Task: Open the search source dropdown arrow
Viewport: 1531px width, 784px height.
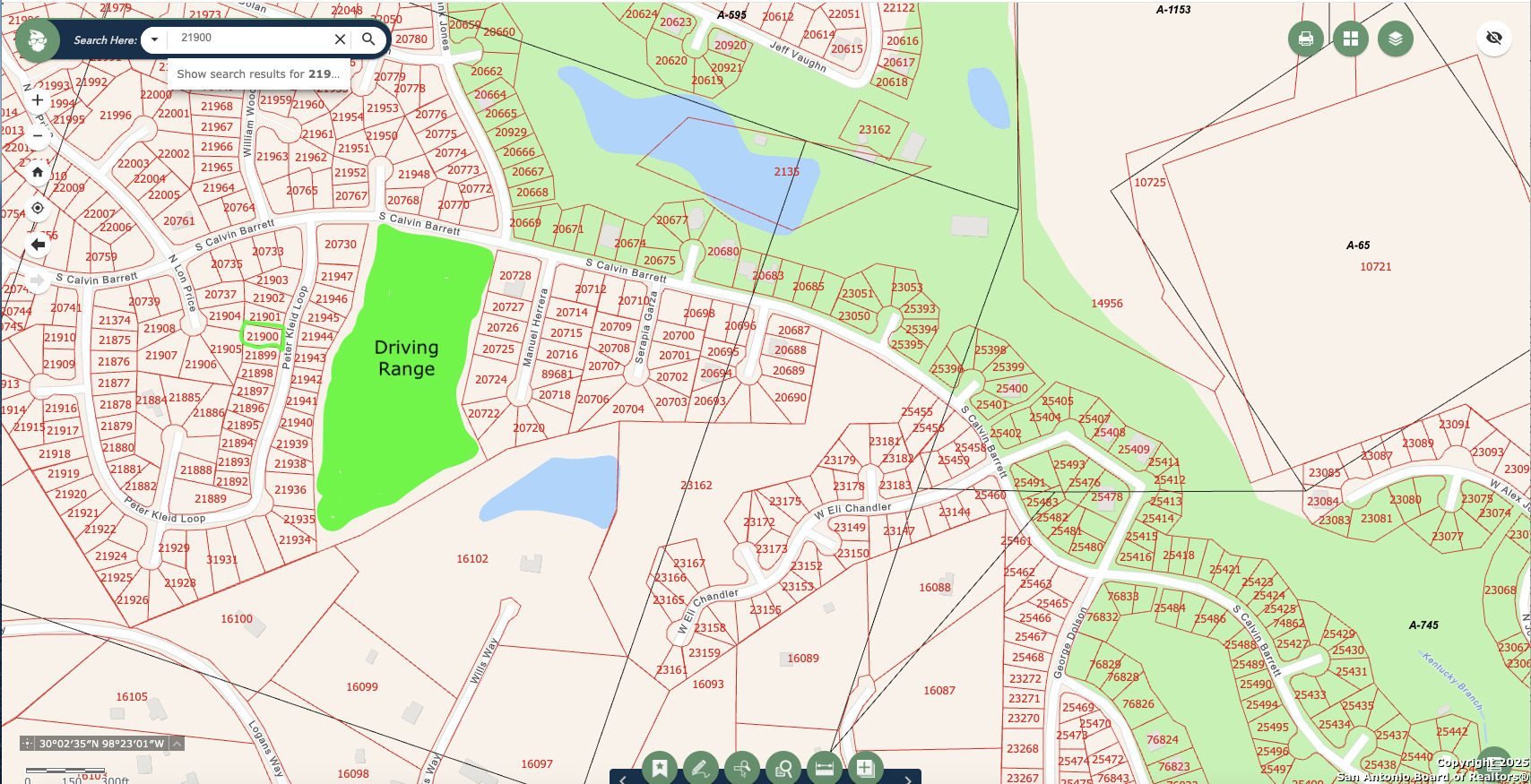Action: click(x=154, y=39)
